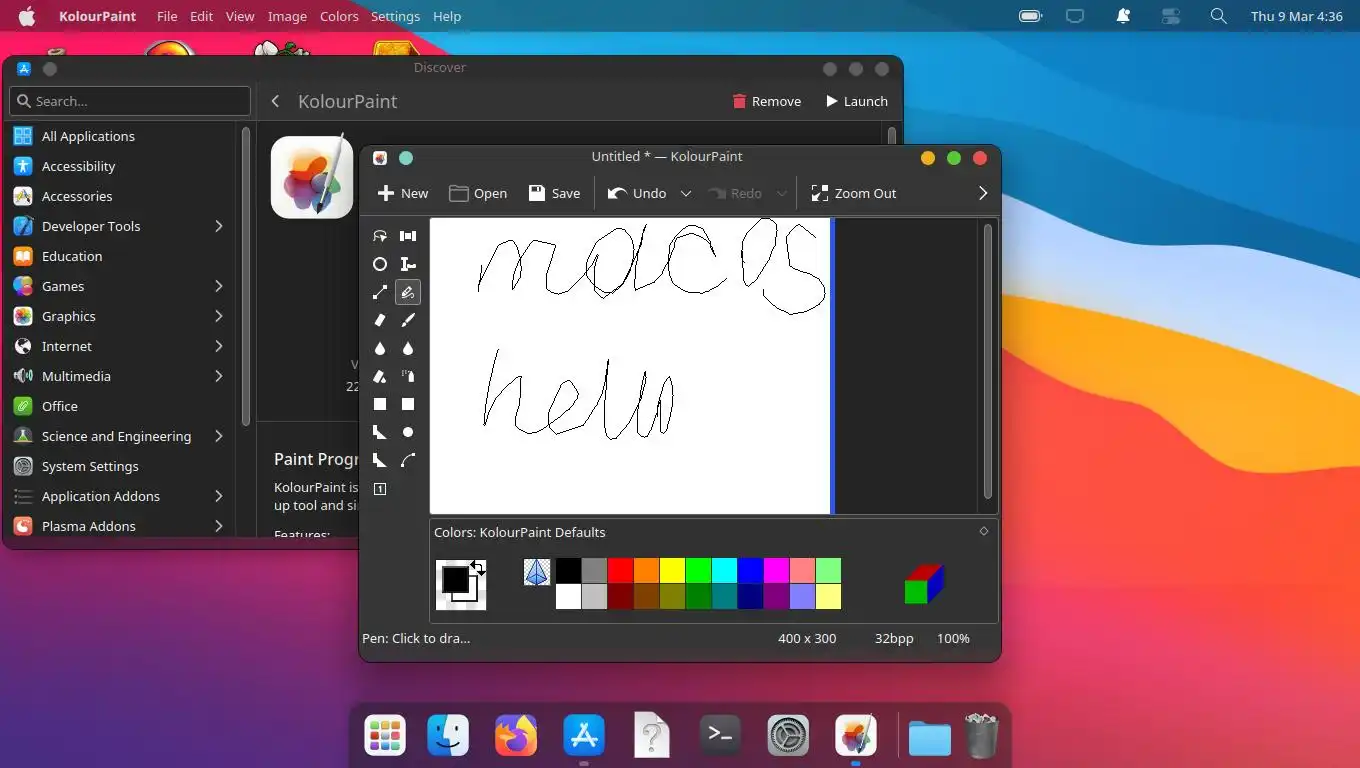The width and height of the screenshot is (1360, 768).
Task: Show more toolbar items chevron in KolourPaint
Action: [983, 193]
